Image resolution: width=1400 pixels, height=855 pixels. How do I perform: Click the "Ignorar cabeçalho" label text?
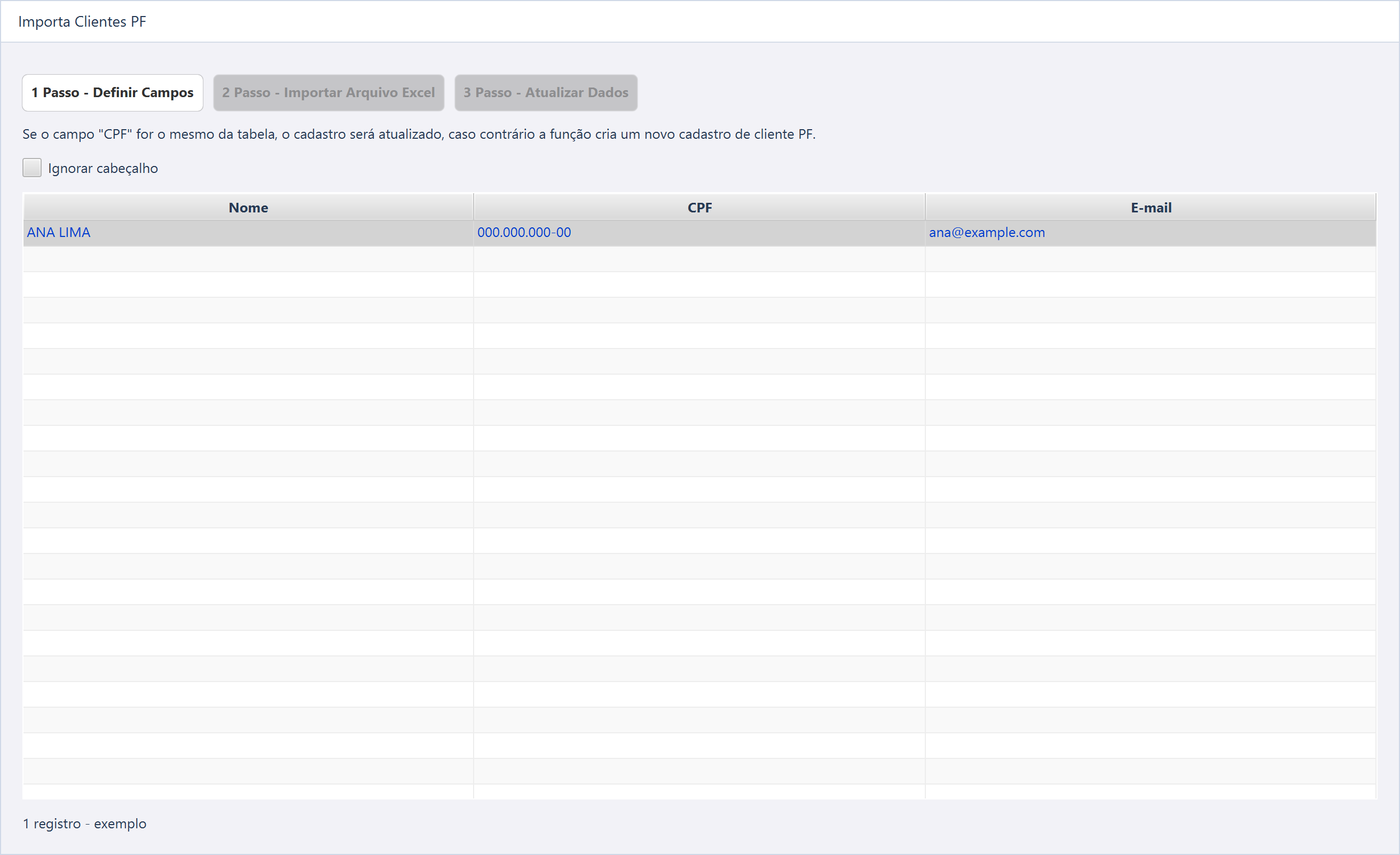[103, 168]
